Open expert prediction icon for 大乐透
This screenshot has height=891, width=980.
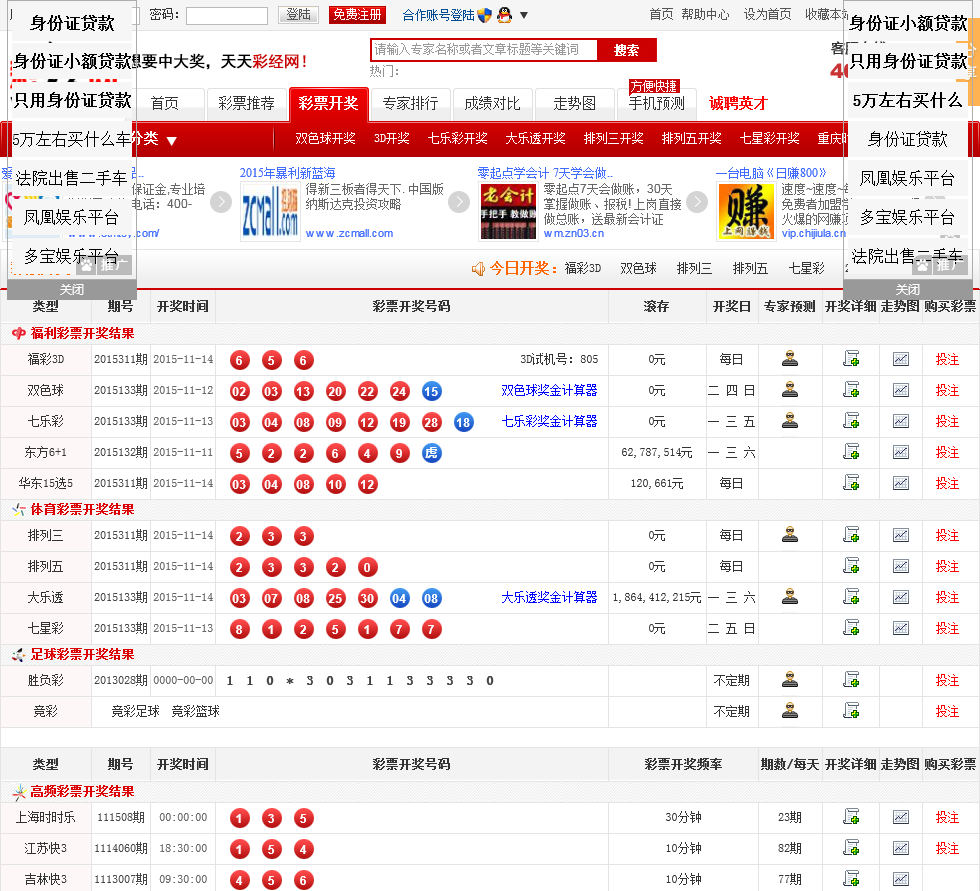tap(790, 597)
